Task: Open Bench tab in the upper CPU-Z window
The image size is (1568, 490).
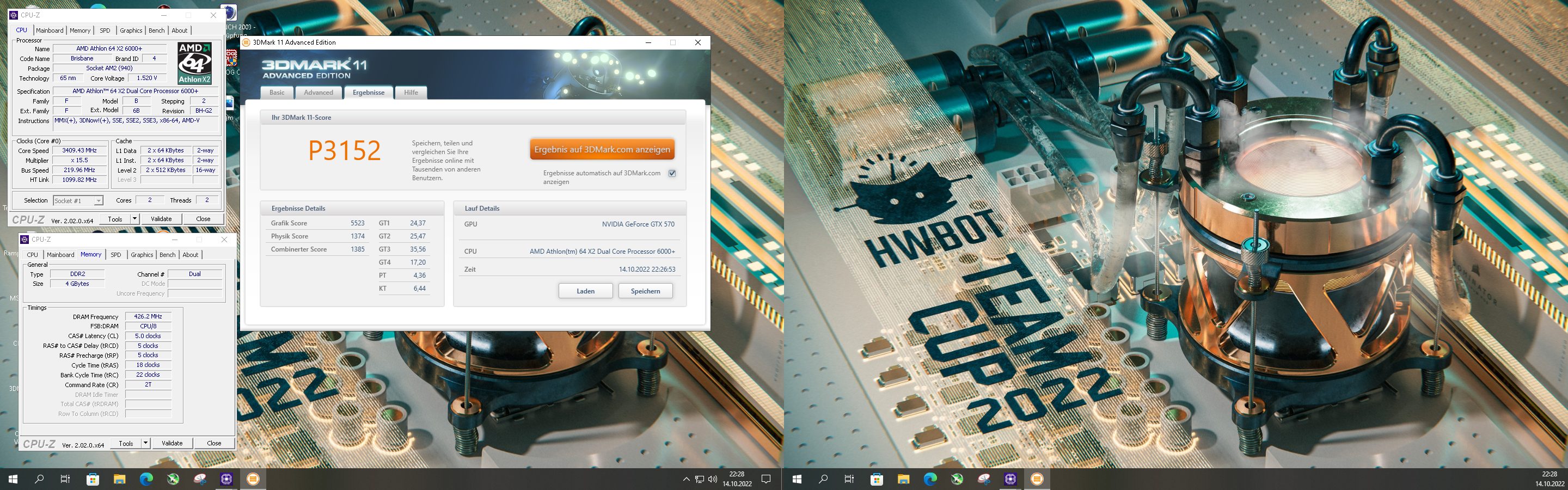Action: coord(156,30)
